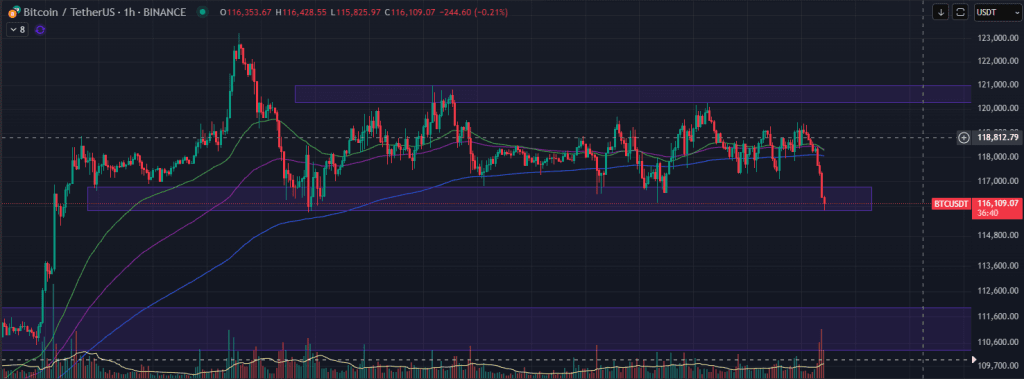This screenshot has width=1024, height=379.
Task: Click the 111,600.00 price scale label
Action: (999, 316)
